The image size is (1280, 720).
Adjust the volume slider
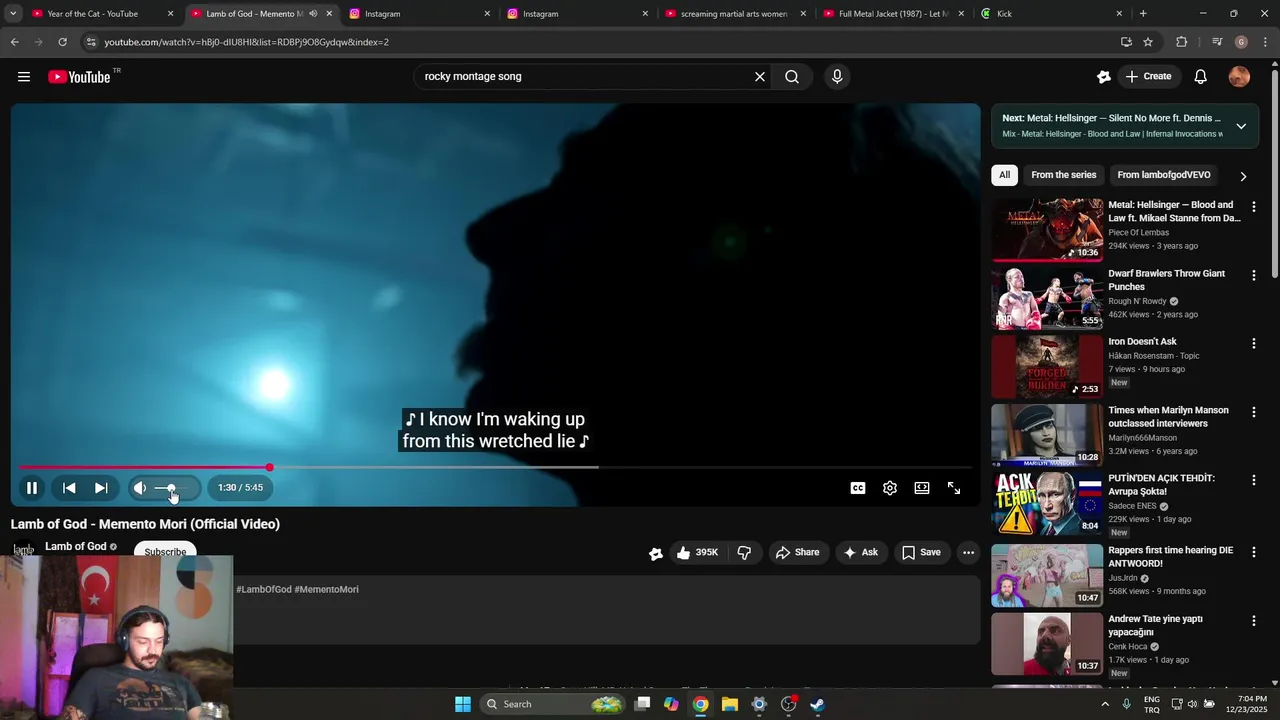pos(173,488)
